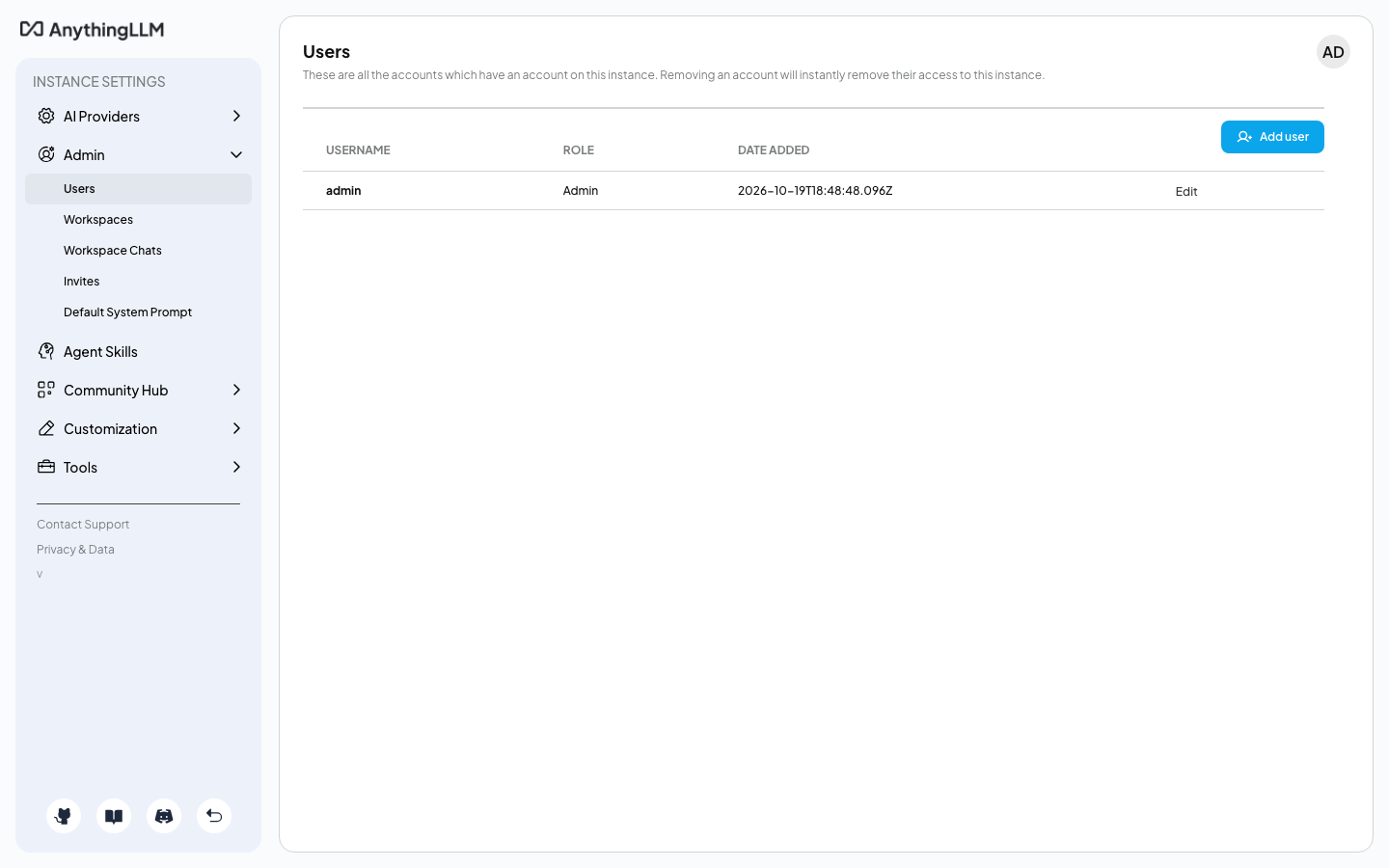Click the AI Providers gear icon

pos(46,116)
